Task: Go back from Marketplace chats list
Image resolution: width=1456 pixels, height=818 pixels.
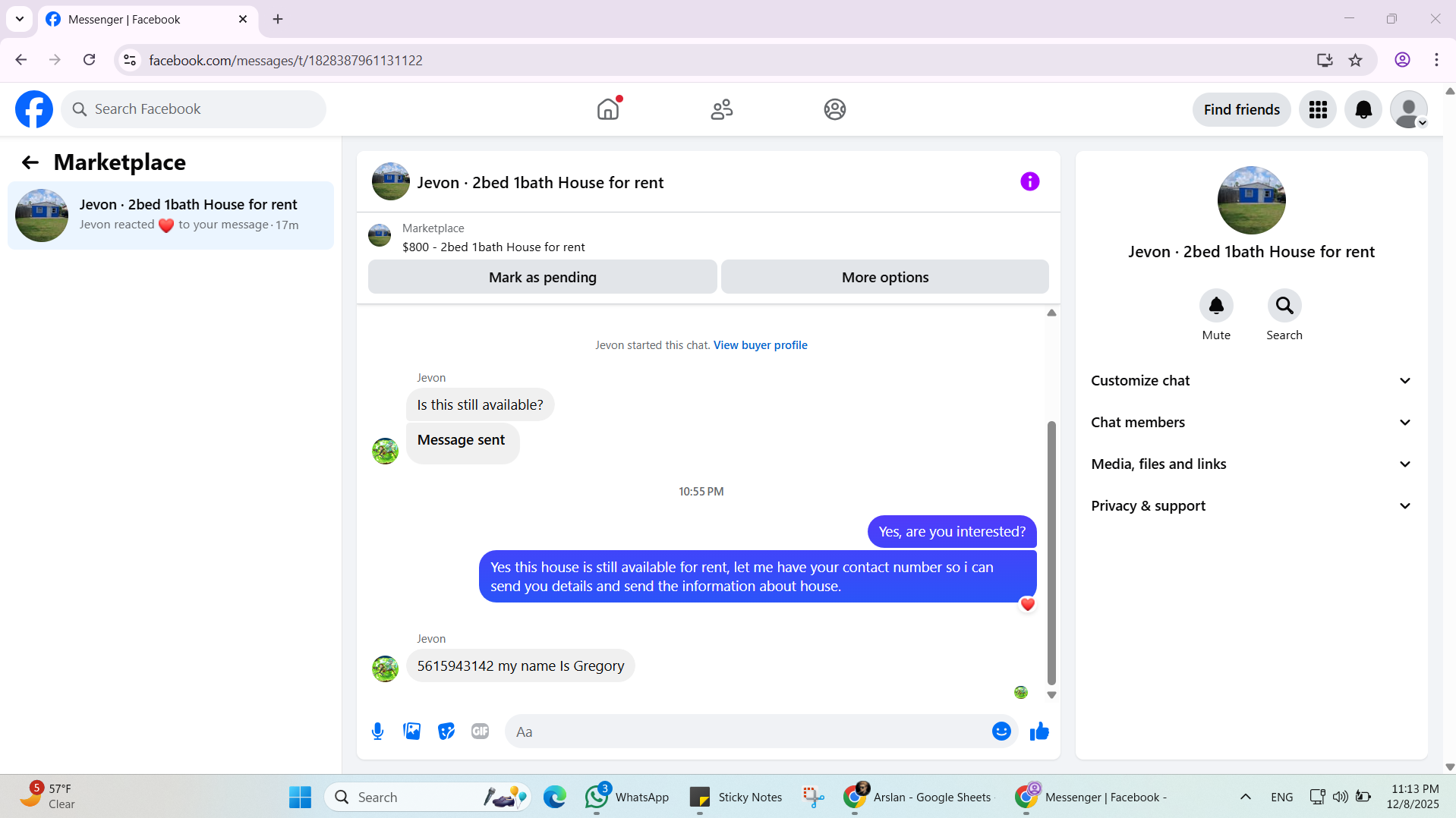Action: (x=30, y=162)
